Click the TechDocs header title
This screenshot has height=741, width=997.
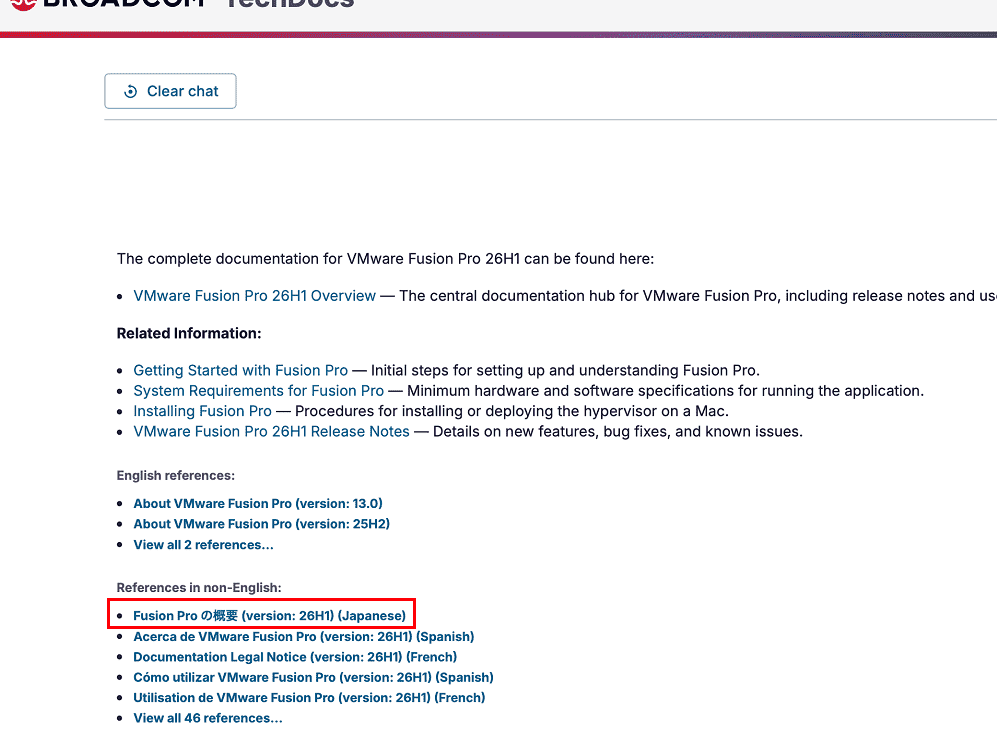289,3
